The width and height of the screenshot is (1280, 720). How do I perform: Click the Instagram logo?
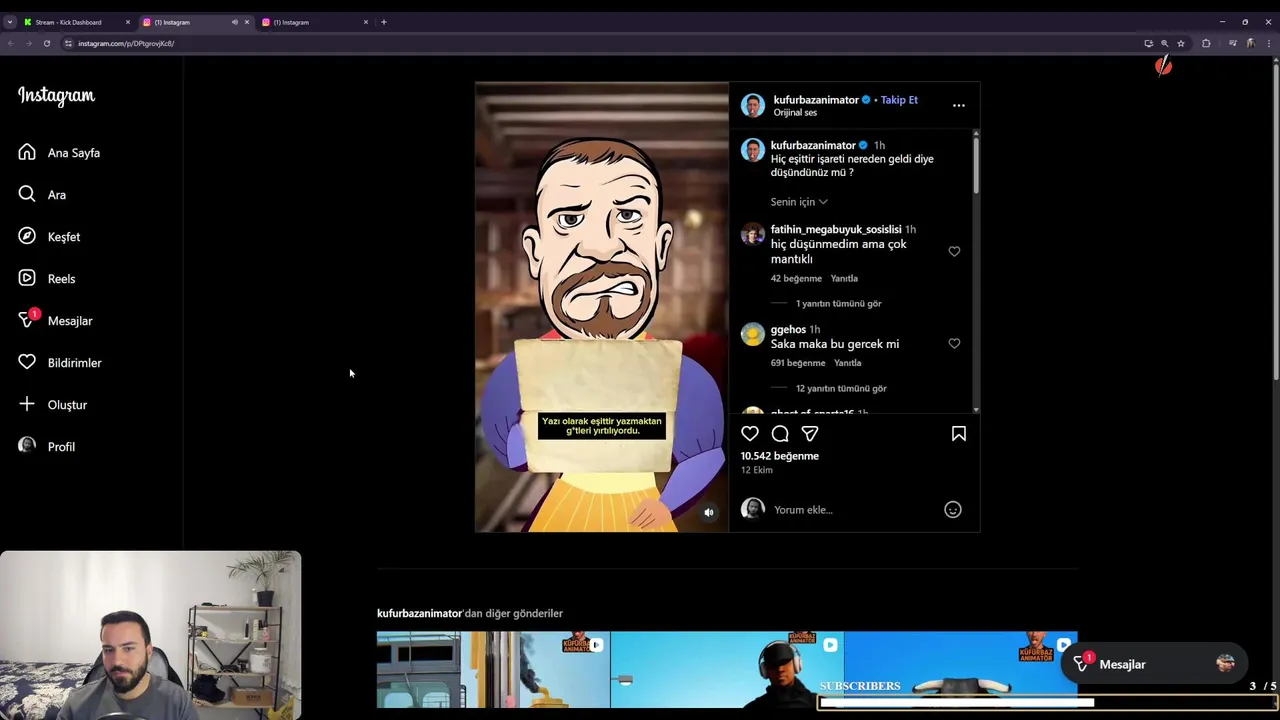pos(56,96)
